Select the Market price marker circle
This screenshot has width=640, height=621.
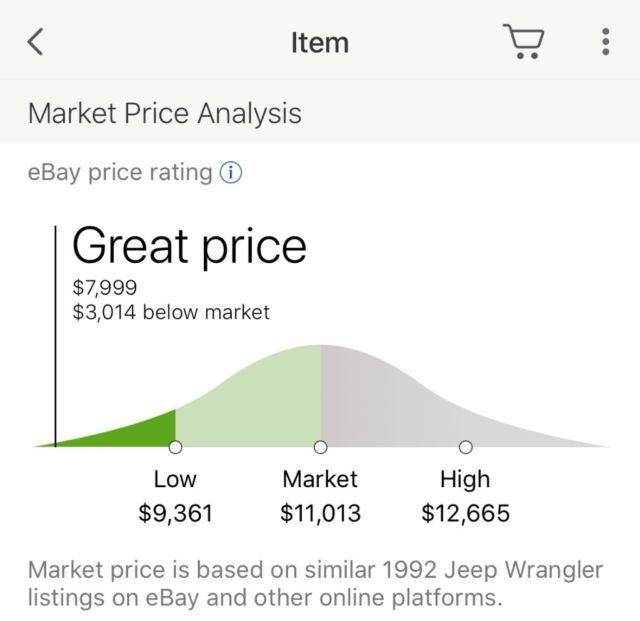click(320, 447)
